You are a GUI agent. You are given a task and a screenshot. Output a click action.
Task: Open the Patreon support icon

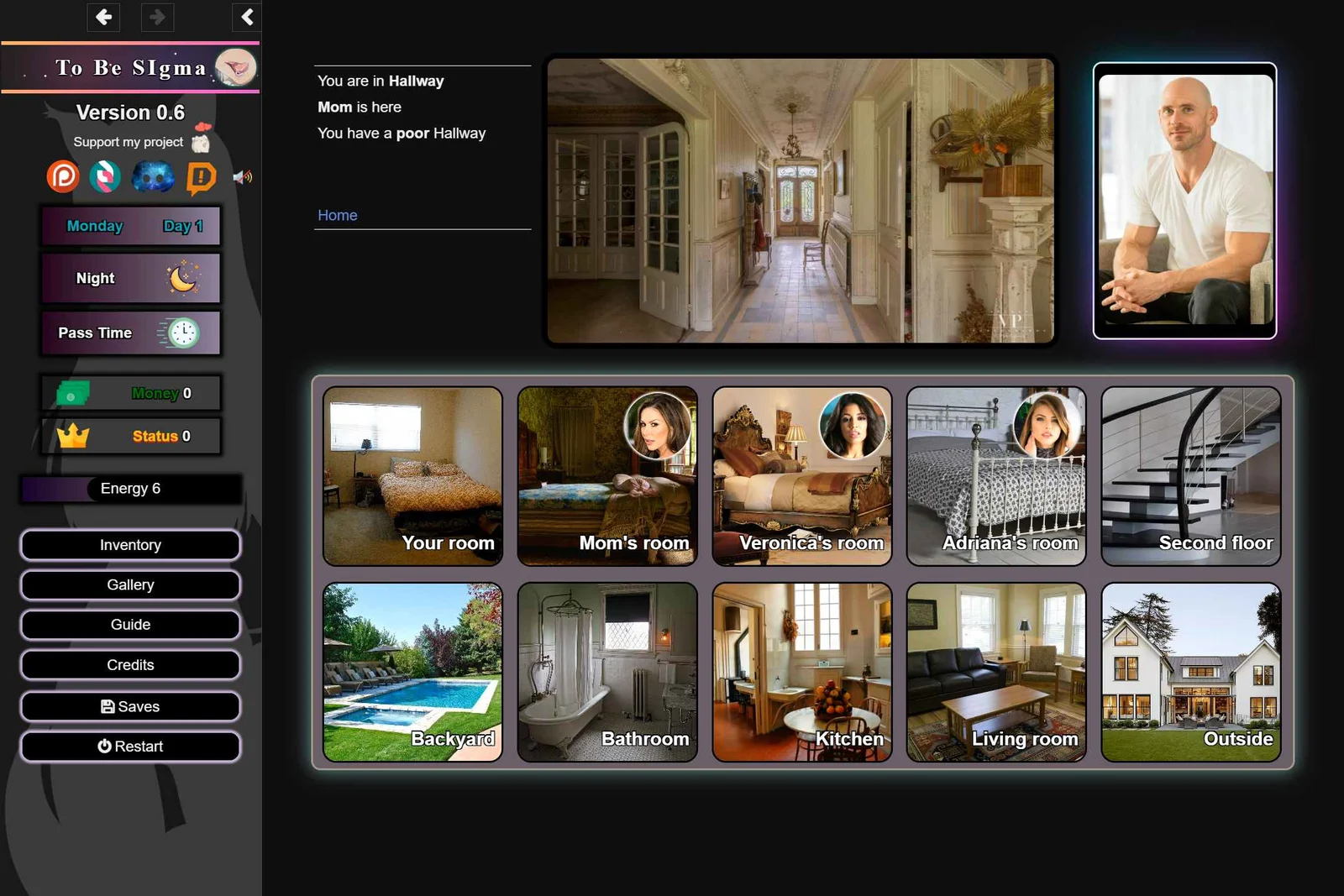[x=63, y=176]
